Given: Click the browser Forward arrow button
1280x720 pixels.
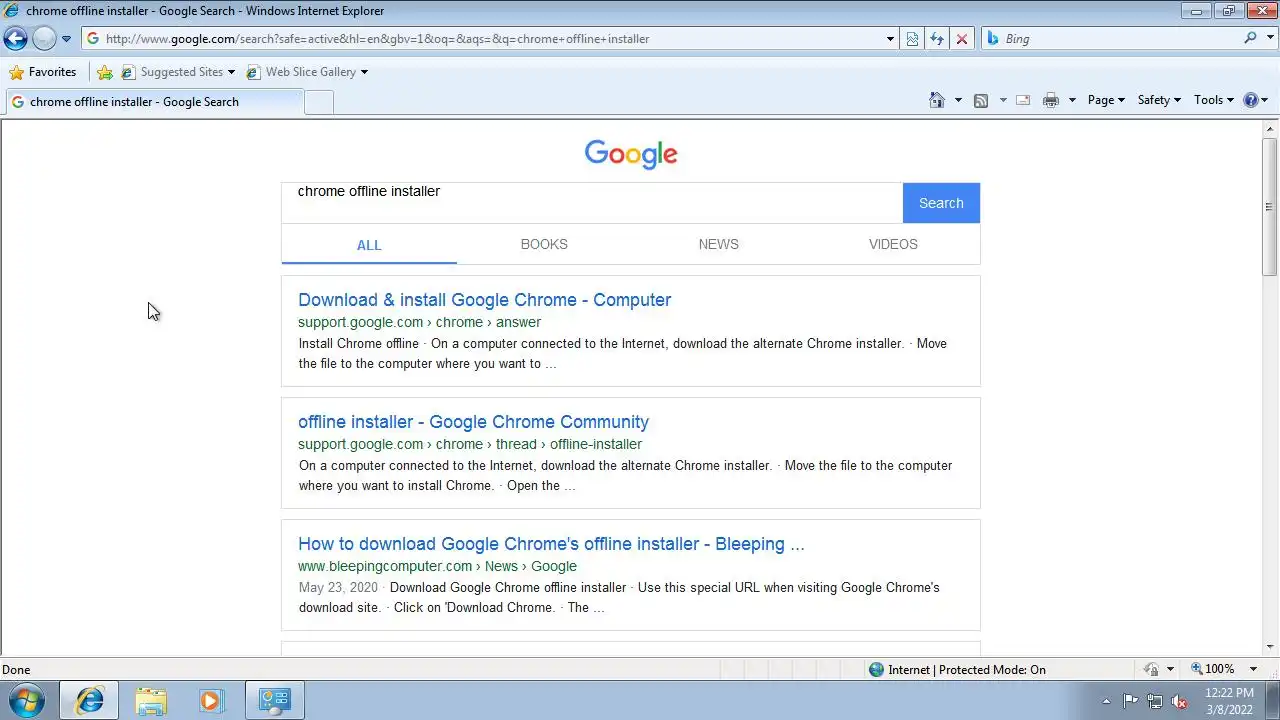Looking at the screenshot, I should pyautogui.click(x=44, y=39).
